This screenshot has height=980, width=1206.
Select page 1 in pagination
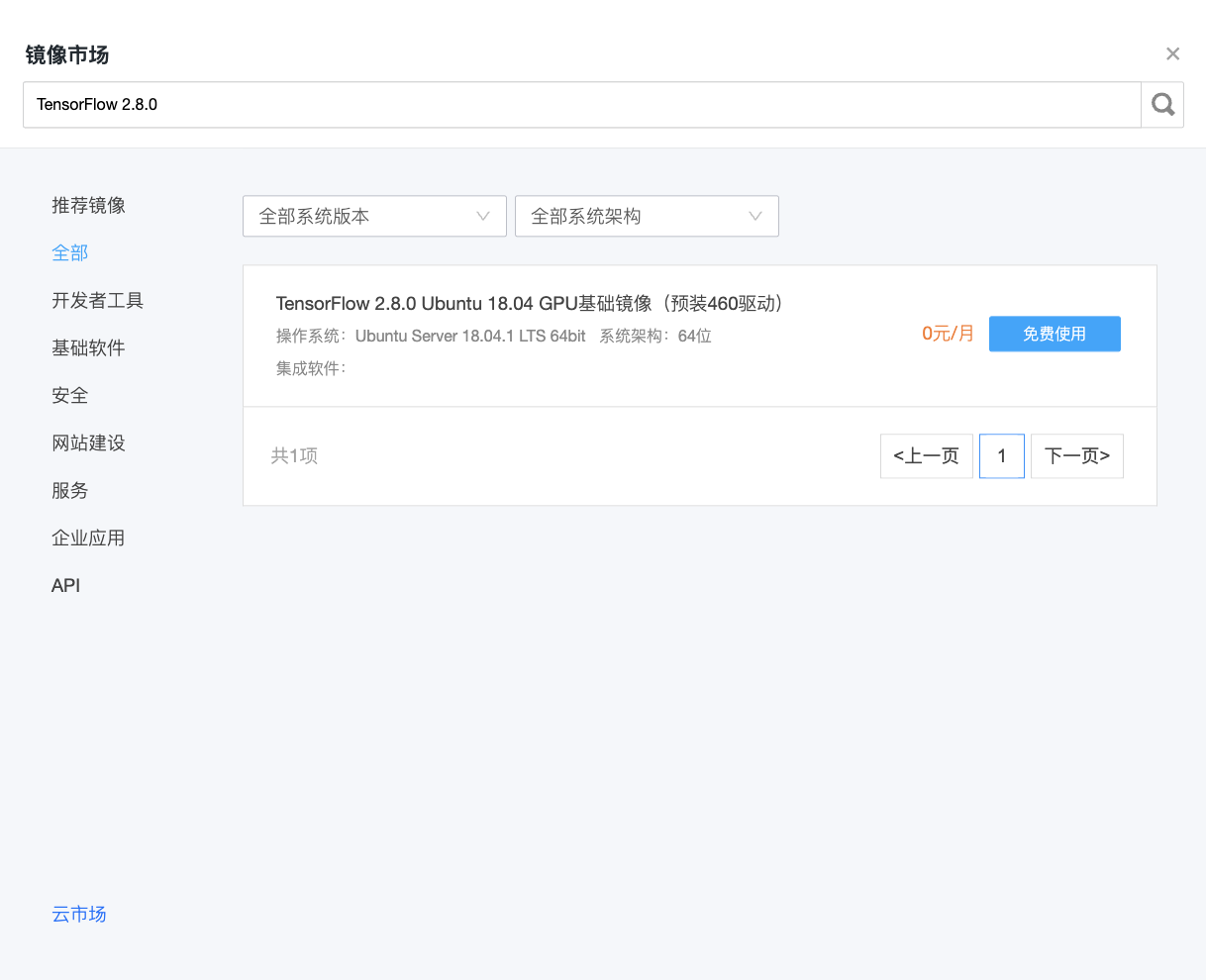click(x=1002, y=455)
